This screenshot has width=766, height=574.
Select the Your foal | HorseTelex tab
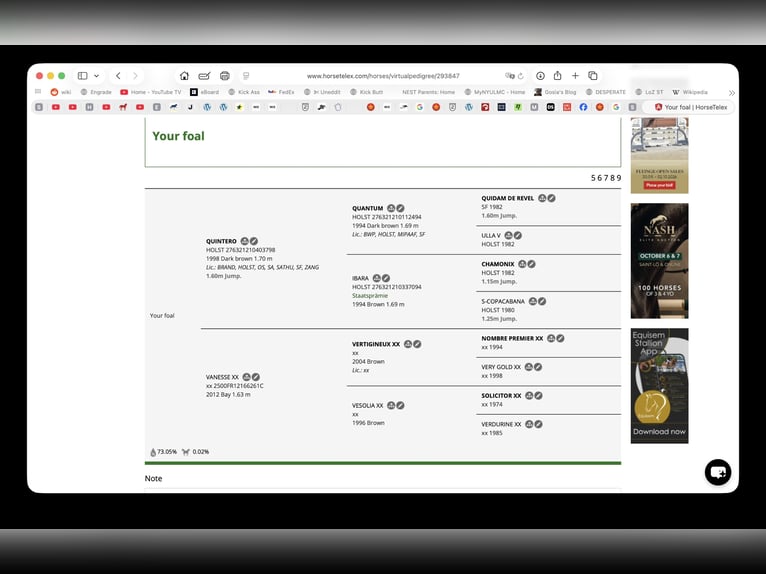click(x=690, y=107)
